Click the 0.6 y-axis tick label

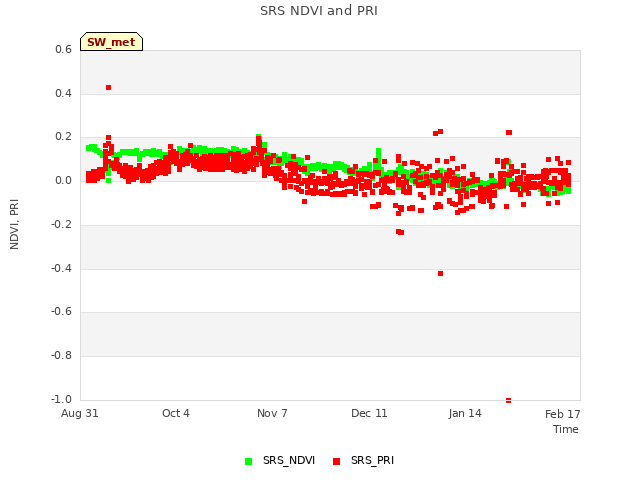(63, 49)
